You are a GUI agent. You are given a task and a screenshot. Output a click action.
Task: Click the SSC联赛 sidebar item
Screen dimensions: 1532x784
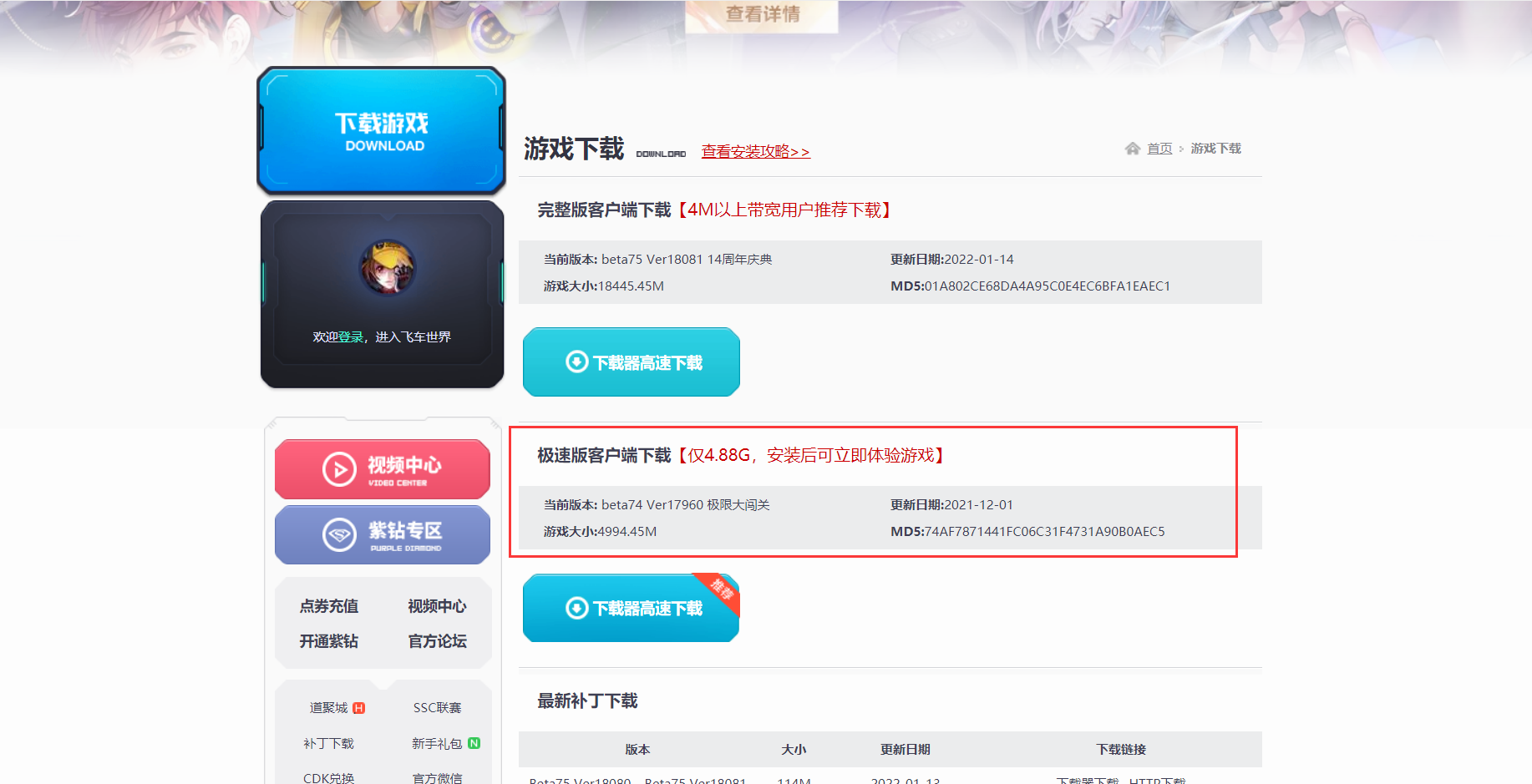point(436,706)
